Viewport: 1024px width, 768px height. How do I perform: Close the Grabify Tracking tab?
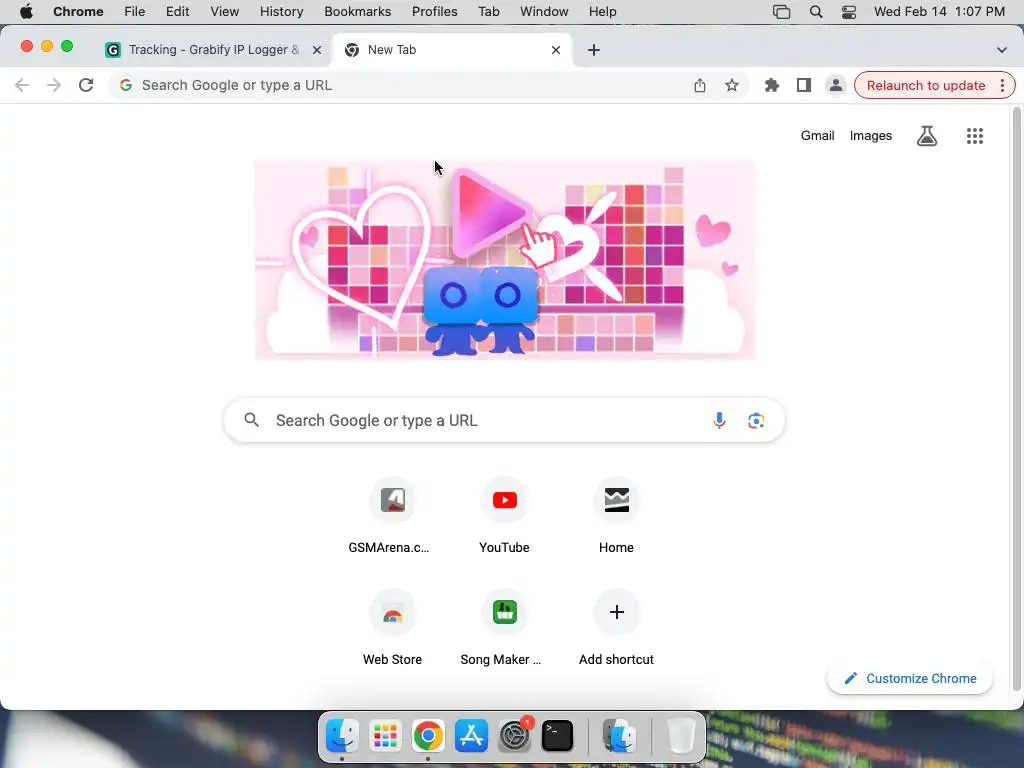pos(317,50)
